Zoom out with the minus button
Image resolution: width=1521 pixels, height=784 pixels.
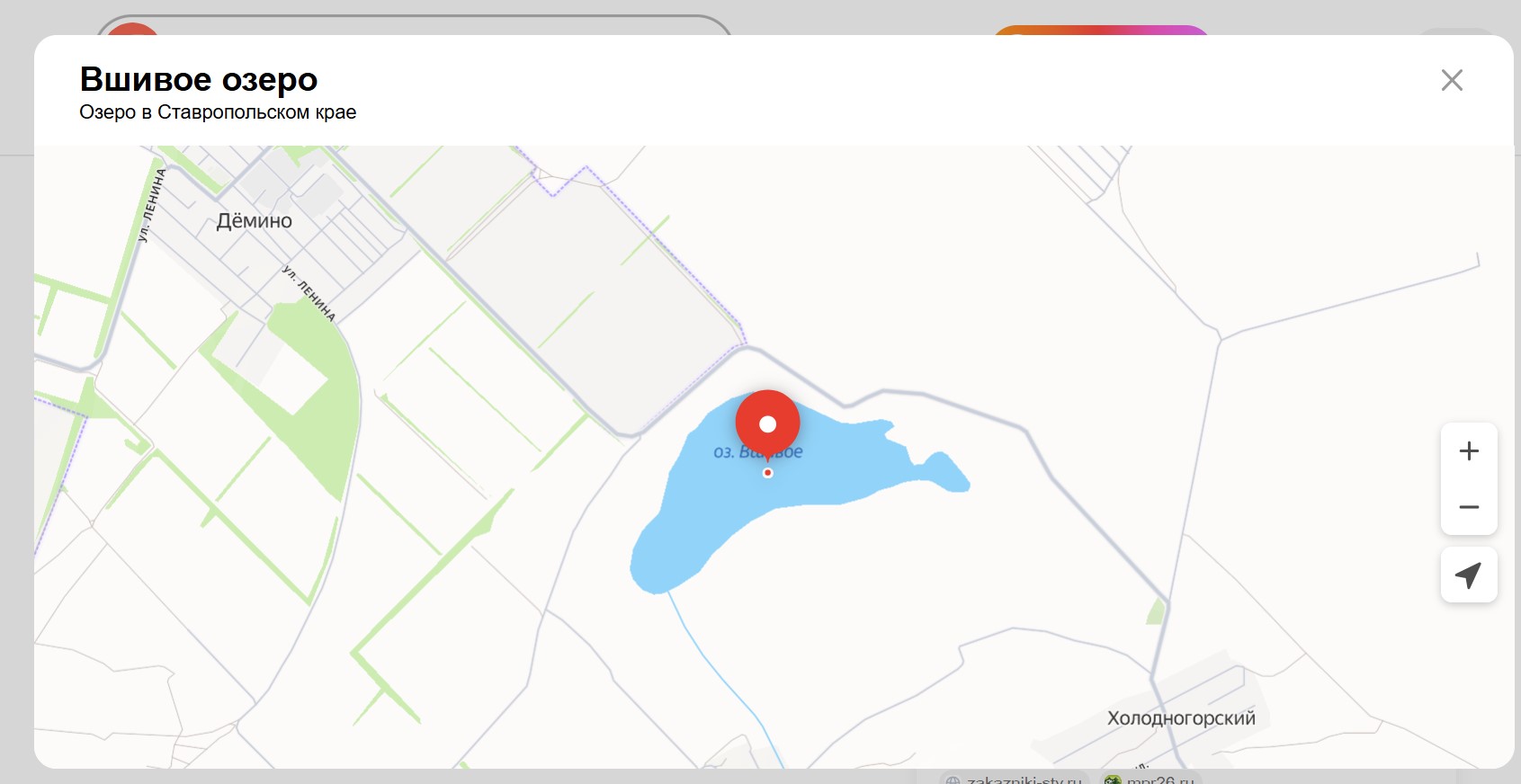tap(1468, 507)
